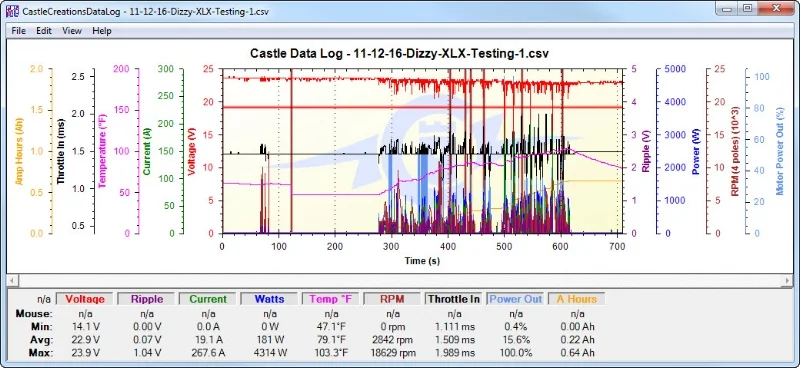Screen dimensions: 800x368
Task: Select the Voltage (V) axis label
Action: (192, 152)
